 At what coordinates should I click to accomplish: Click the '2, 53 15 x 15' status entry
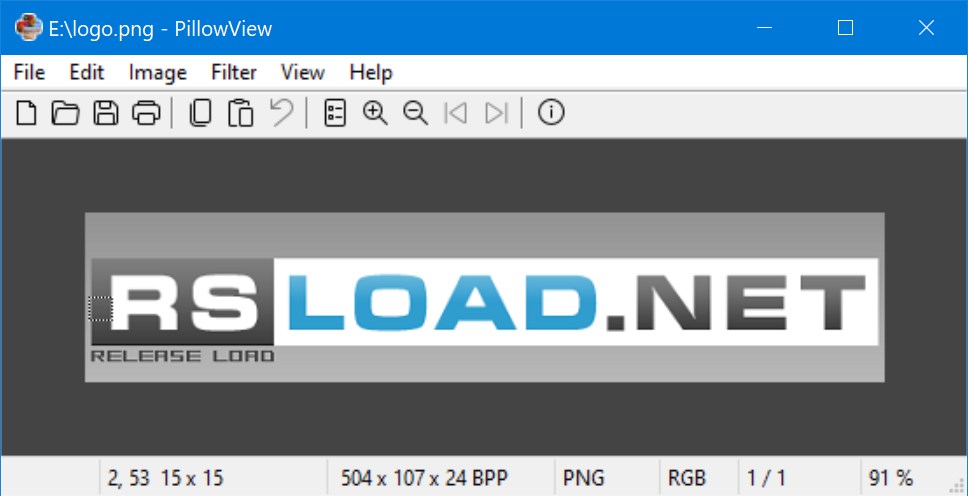165,477
